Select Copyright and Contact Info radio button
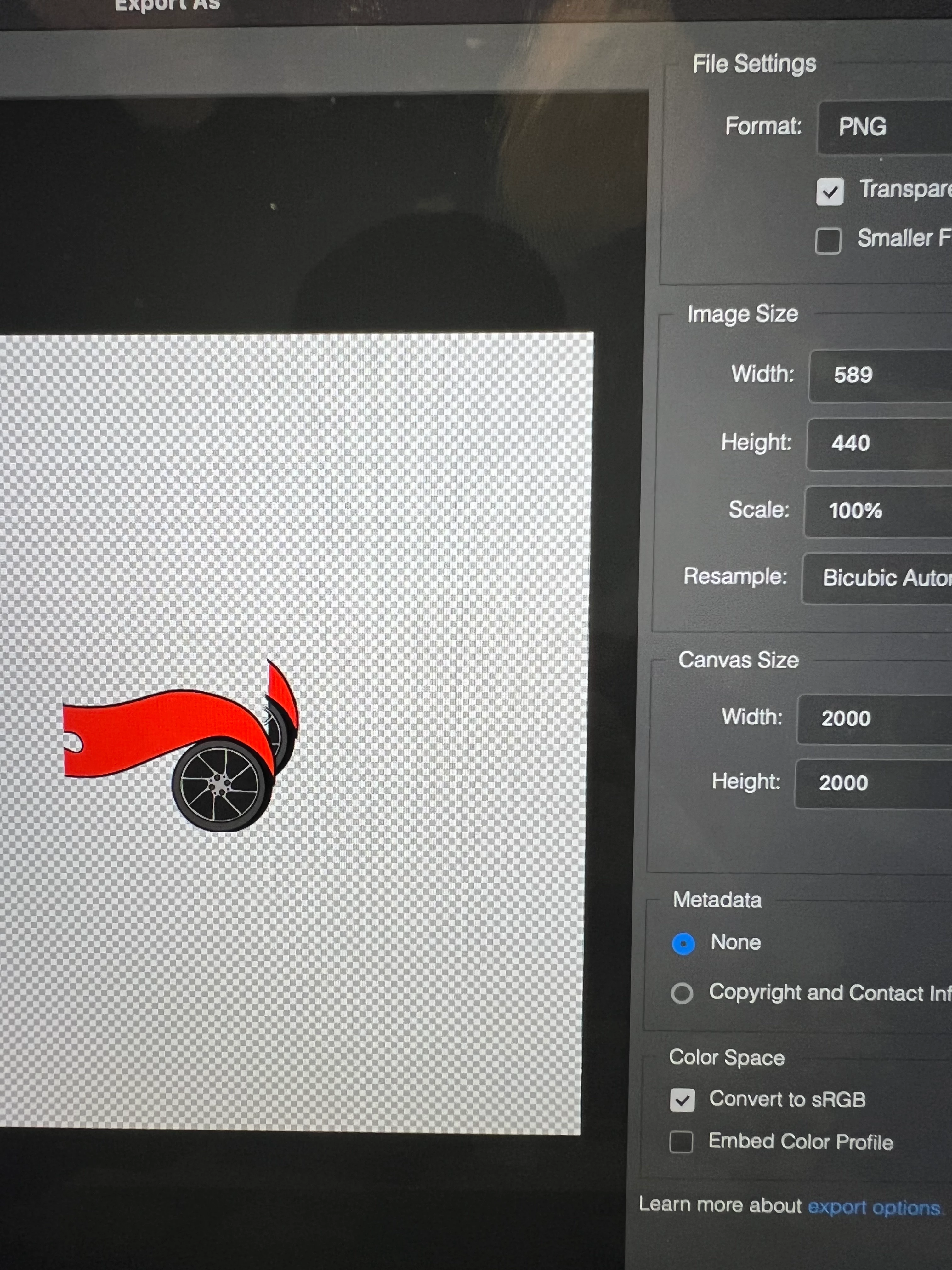The image size is (952, 1270). [x=682, y=993]
